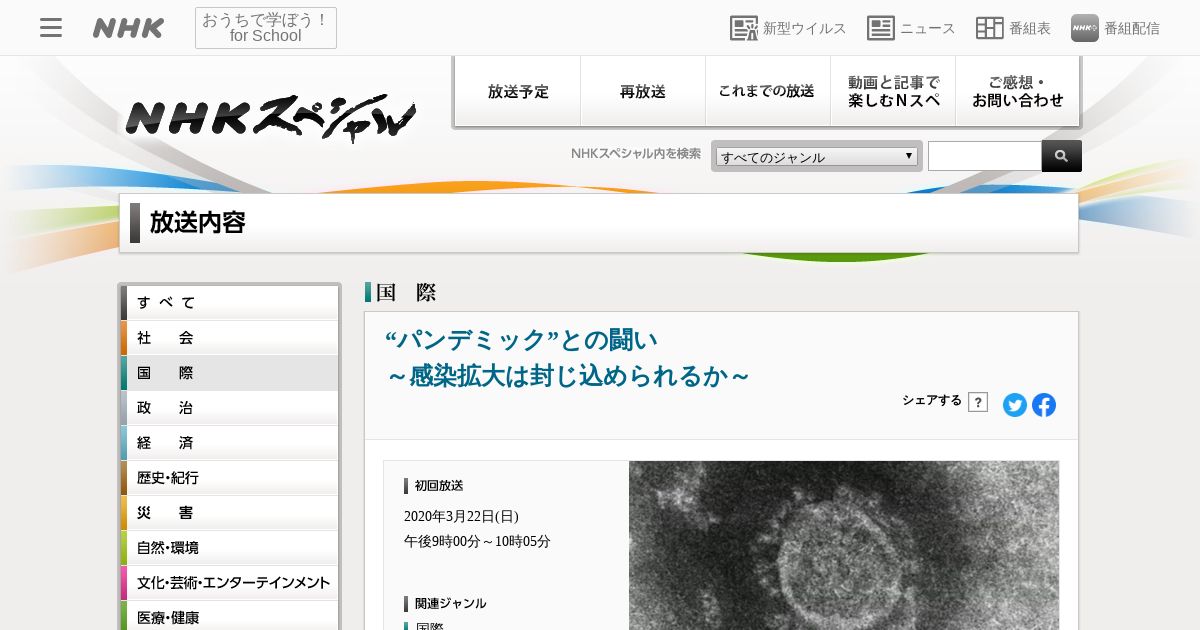Click the search text field
1200x630 pixels.
click(x=985, y=156)
